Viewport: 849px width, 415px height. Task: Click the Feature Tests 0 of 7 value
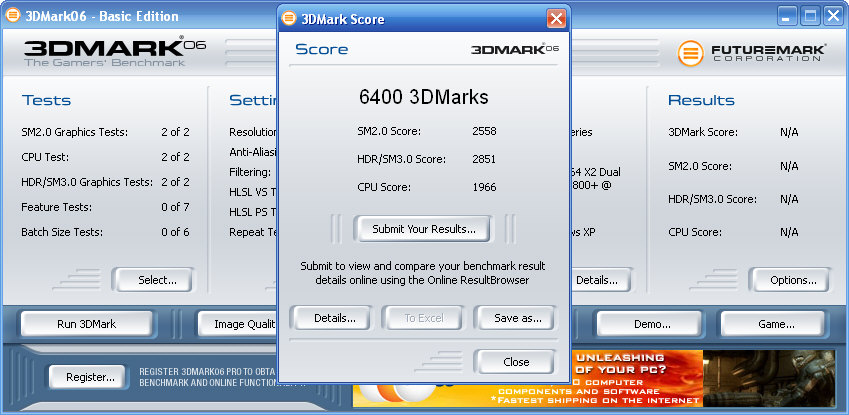pyautogui.click(x=175, y=207)
